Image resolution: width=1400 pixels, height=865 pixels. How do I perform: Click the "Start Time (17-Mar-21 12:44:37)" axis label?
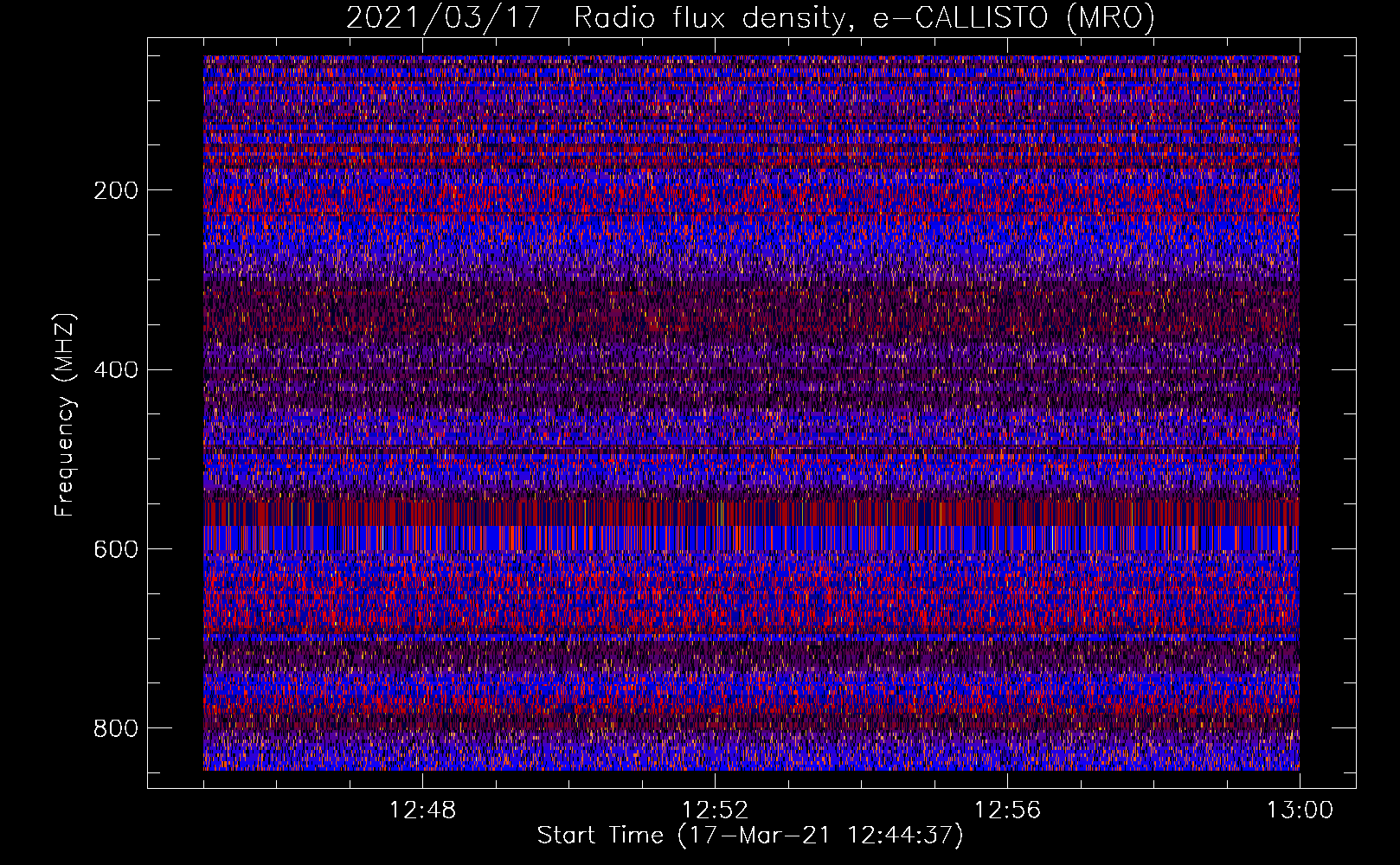(x=750, y=836)
